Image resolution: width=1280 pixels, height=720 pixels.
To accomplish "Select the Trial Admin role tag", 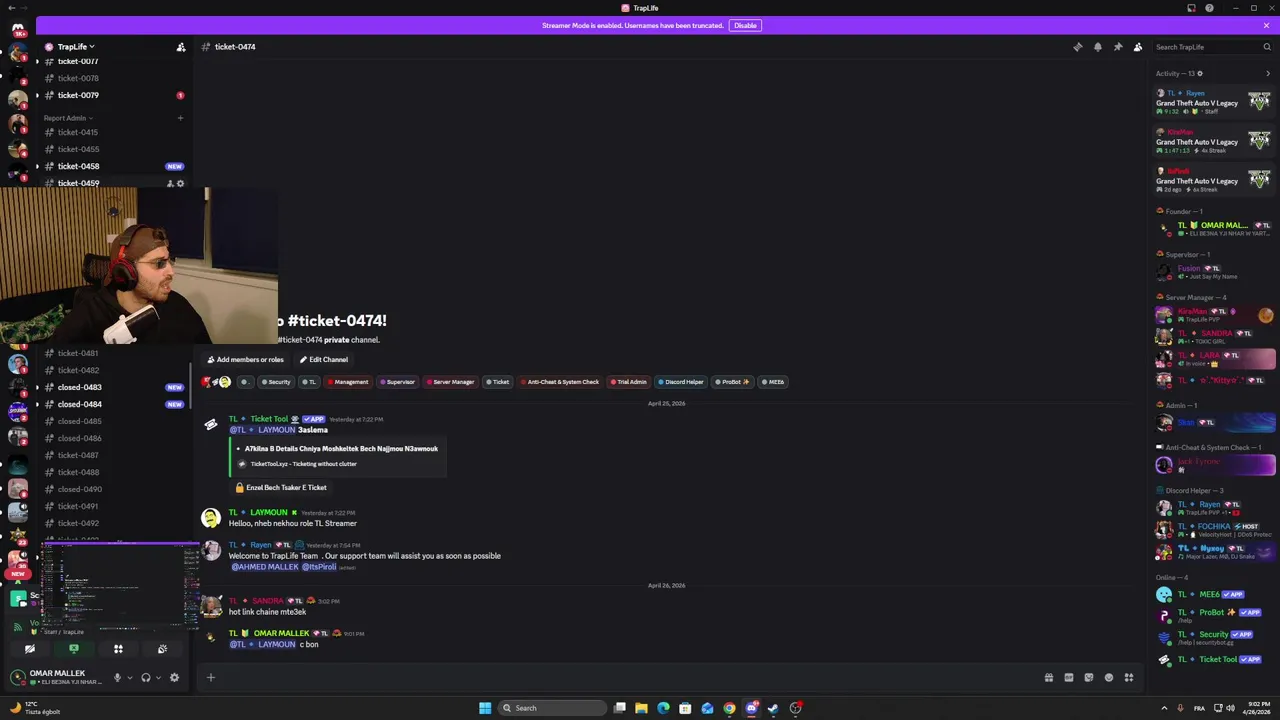I will [628, 382].
